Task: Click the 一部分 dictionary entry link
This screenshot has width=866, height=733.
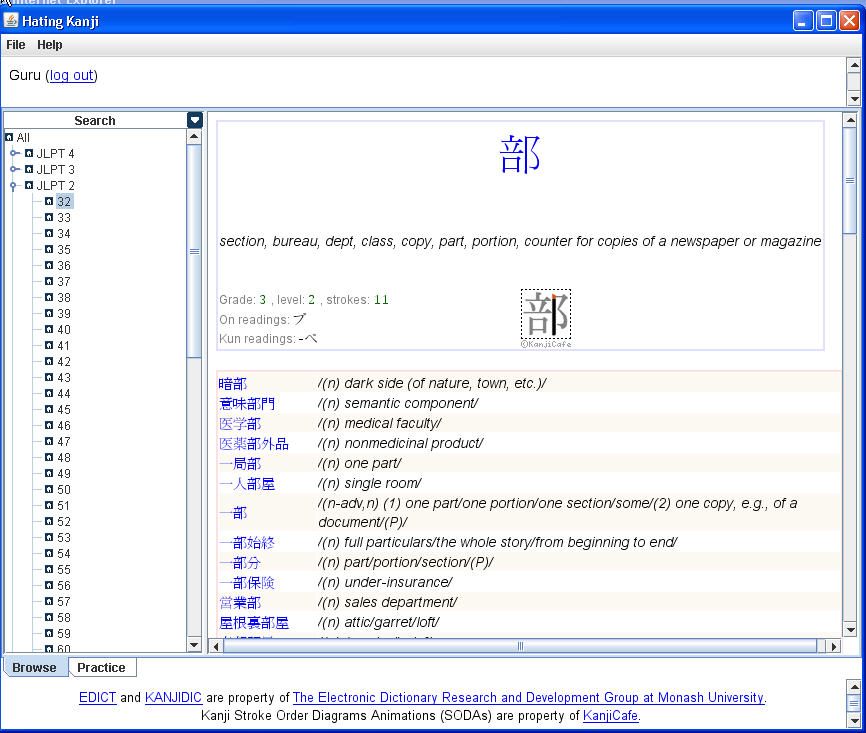Action: tap(240, 562)
